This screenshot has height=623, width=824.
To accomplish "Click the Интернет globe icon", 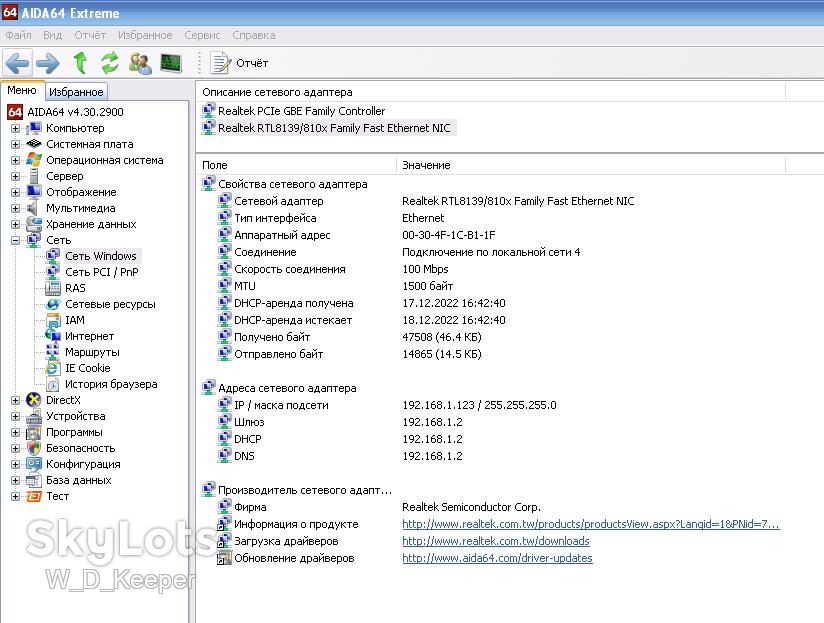I will 53,336.
